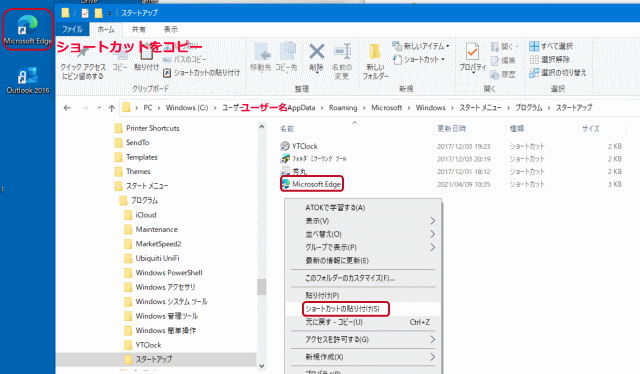
Task: Choose 最新の情報に更新(E)
Action: tap(363, 260)
